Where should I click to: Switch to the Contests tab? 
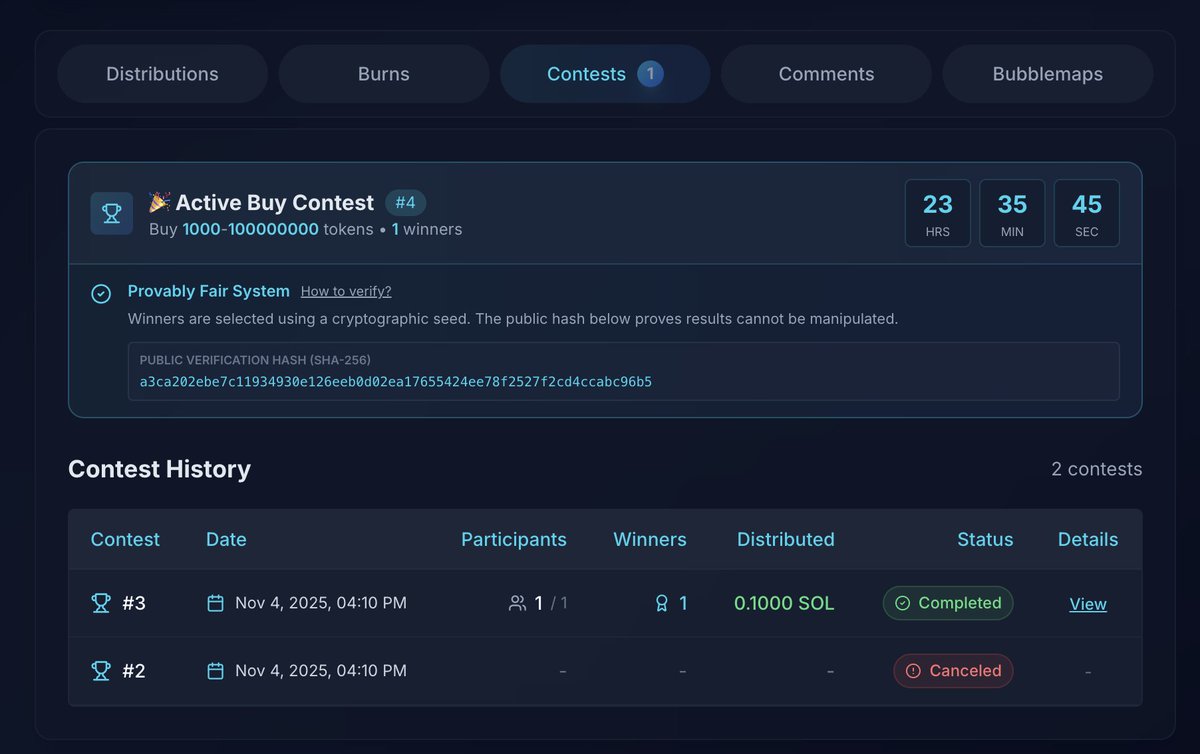coord(604,73)
